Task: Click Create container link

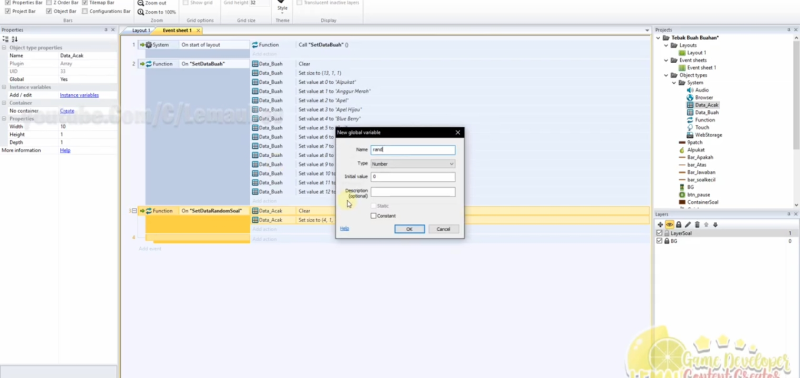Action: 67,111
